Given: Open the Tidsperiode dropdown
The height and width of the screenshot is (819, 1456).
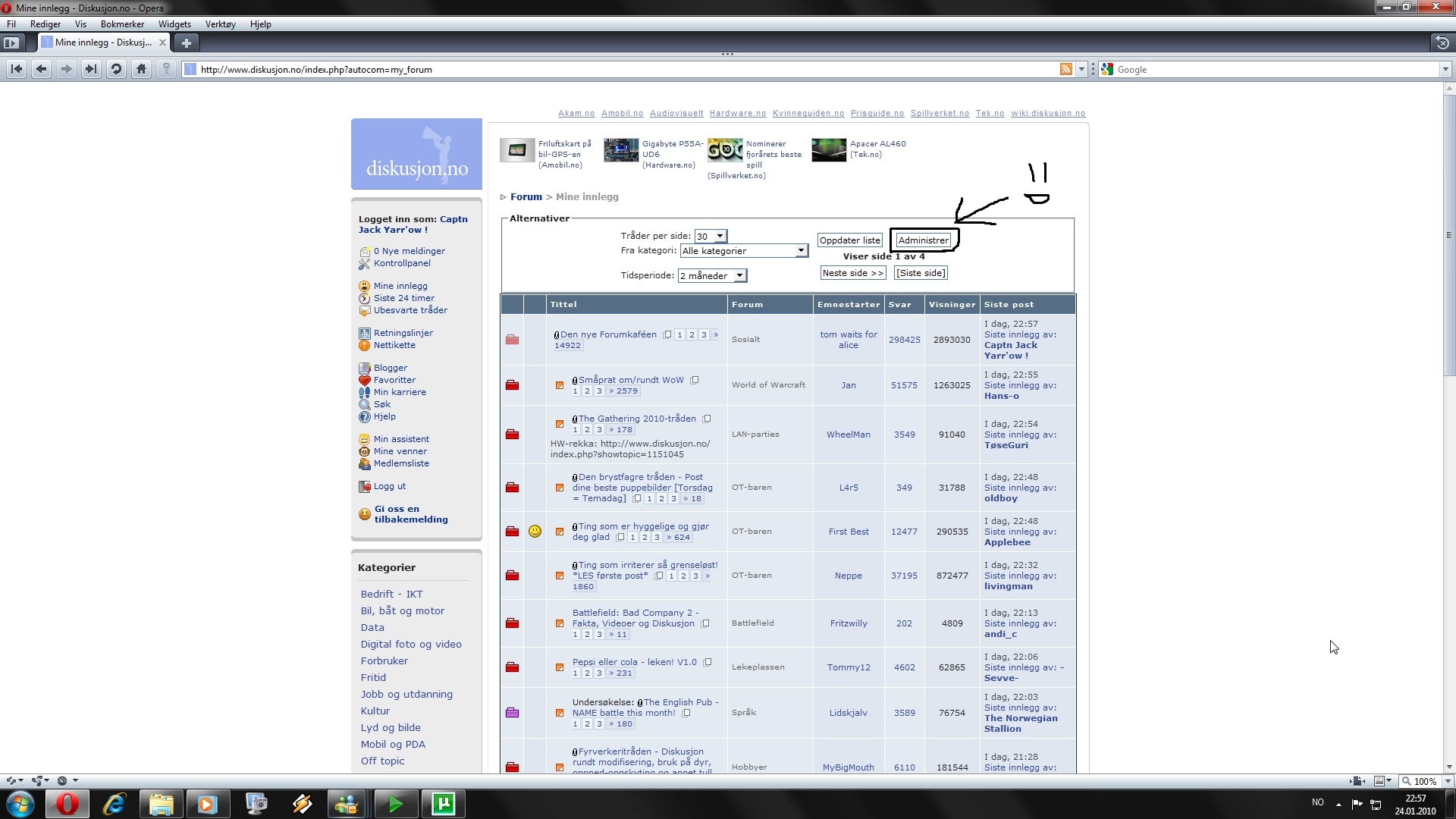Looking at the screenshot, I should coord(712,276).
